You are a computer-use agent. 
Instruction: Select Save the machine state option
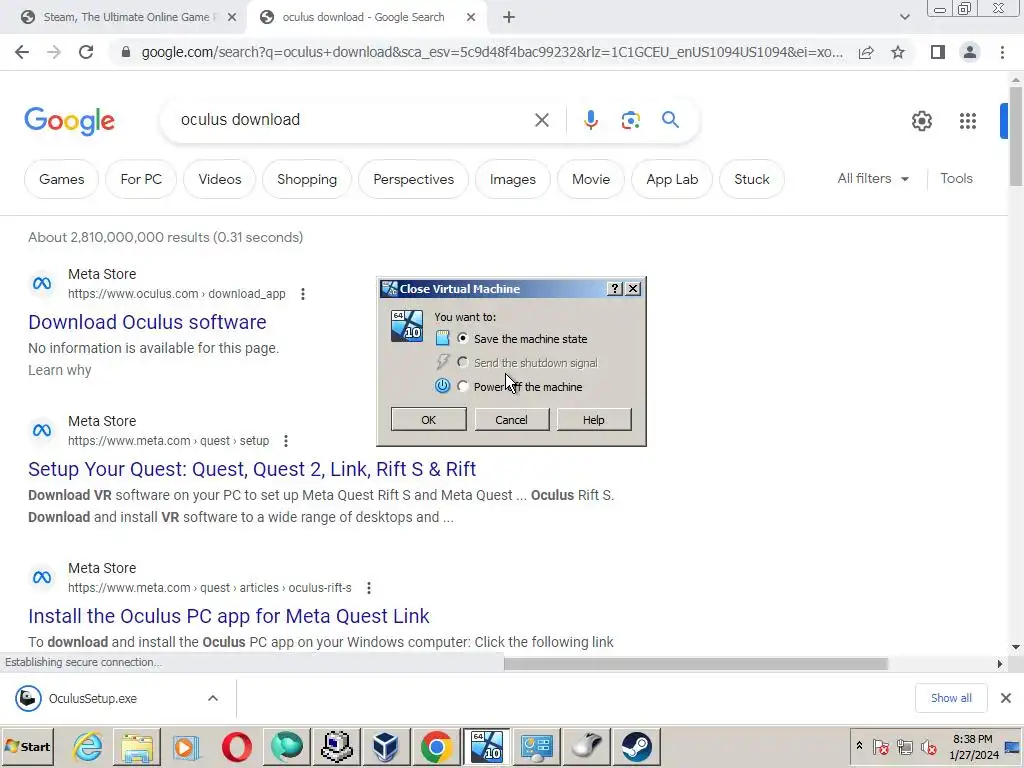click(x=463, y=338)
